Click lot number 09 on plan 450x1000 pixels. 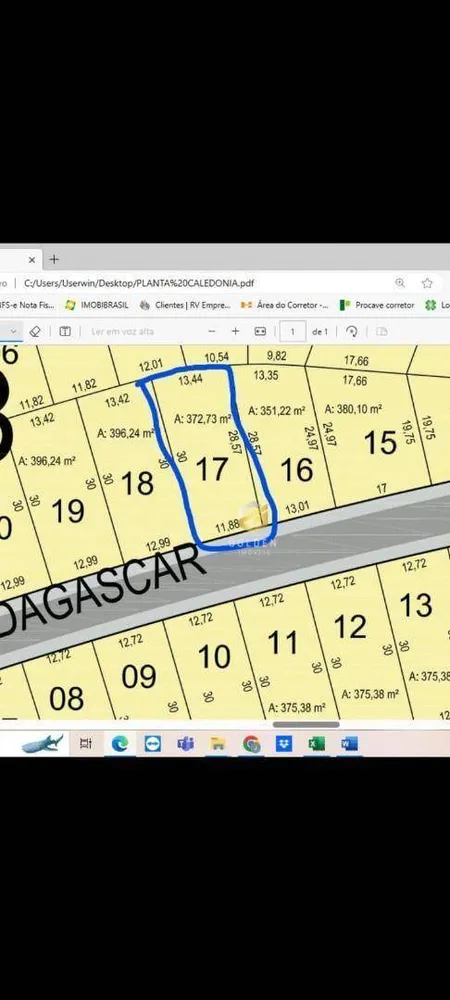(x=139, y=677)
